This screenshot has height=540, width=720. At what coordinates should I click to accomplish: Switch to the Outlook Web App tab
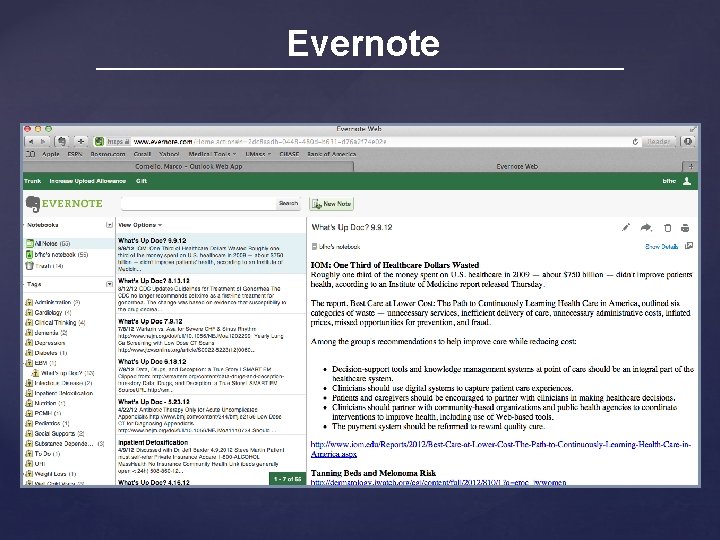(x=189, y=166)
